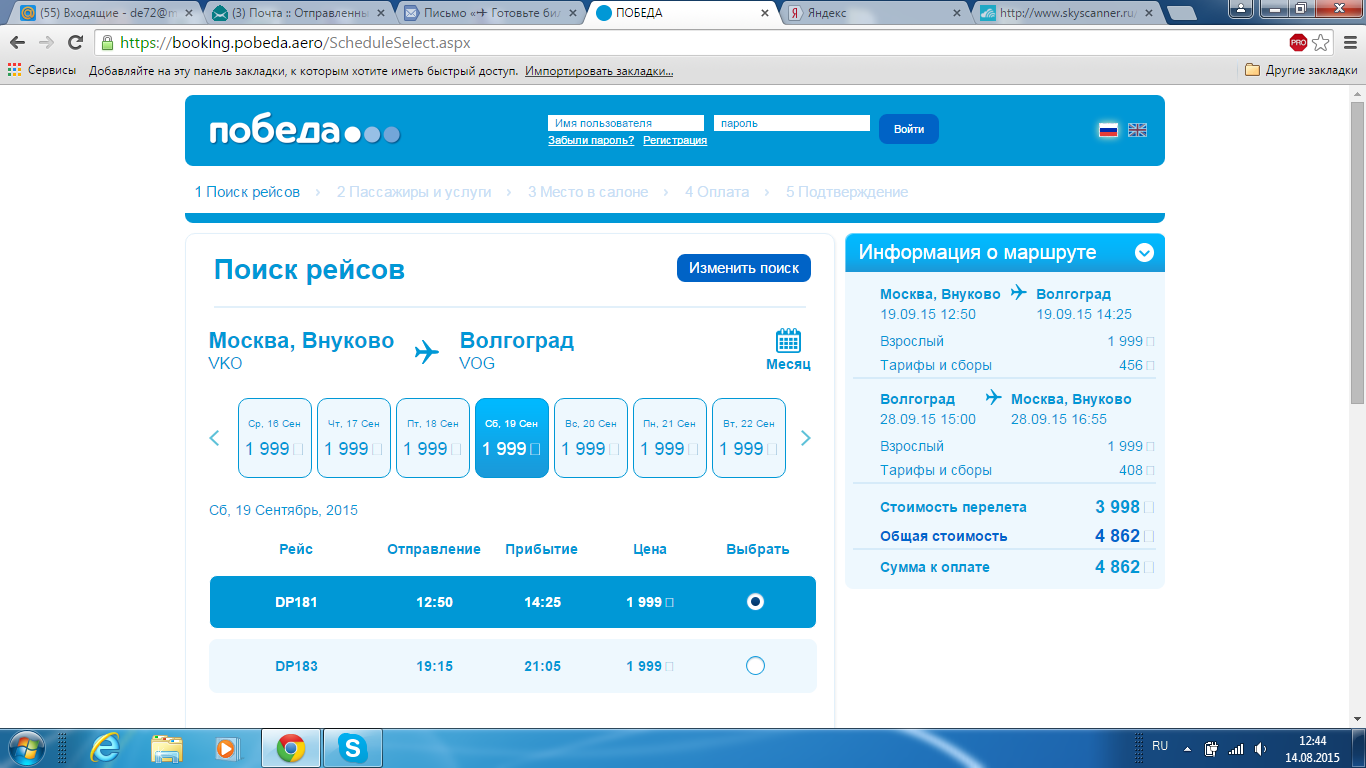
Task: Open the Windows Start menu
Action: coord(26,748)
